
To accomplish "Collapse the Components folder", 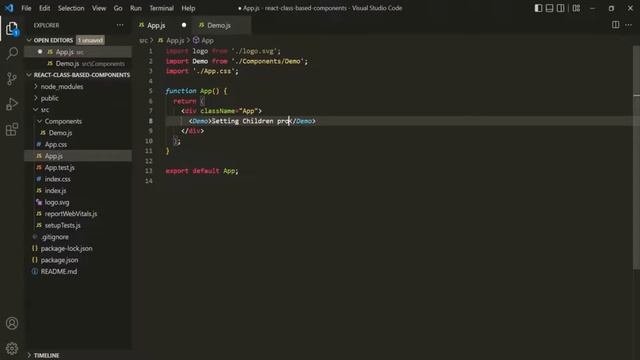I will pyautogui.click(x=63, y=121).
